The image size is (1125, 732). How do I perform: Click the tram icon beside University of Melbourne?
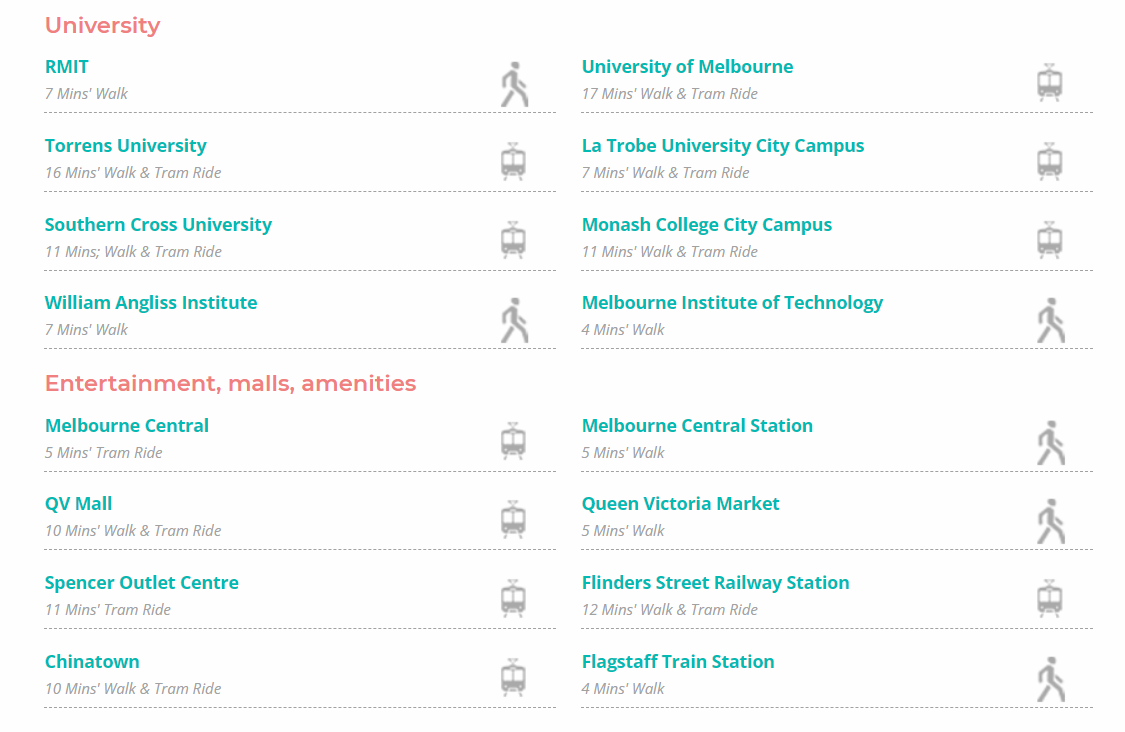[x=1050, y=83]
